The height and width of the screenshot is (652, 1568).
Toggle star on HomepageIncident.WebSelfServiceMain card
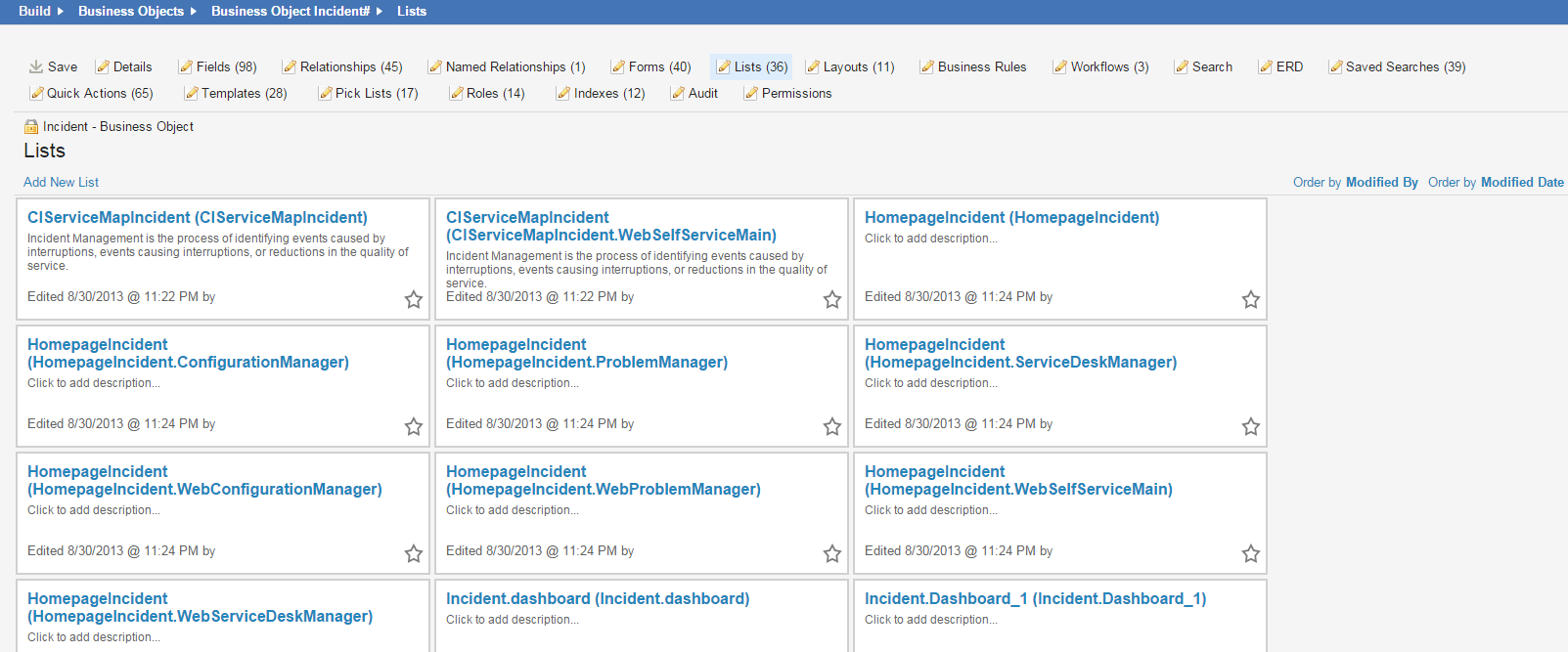(x=1251, y=553)
